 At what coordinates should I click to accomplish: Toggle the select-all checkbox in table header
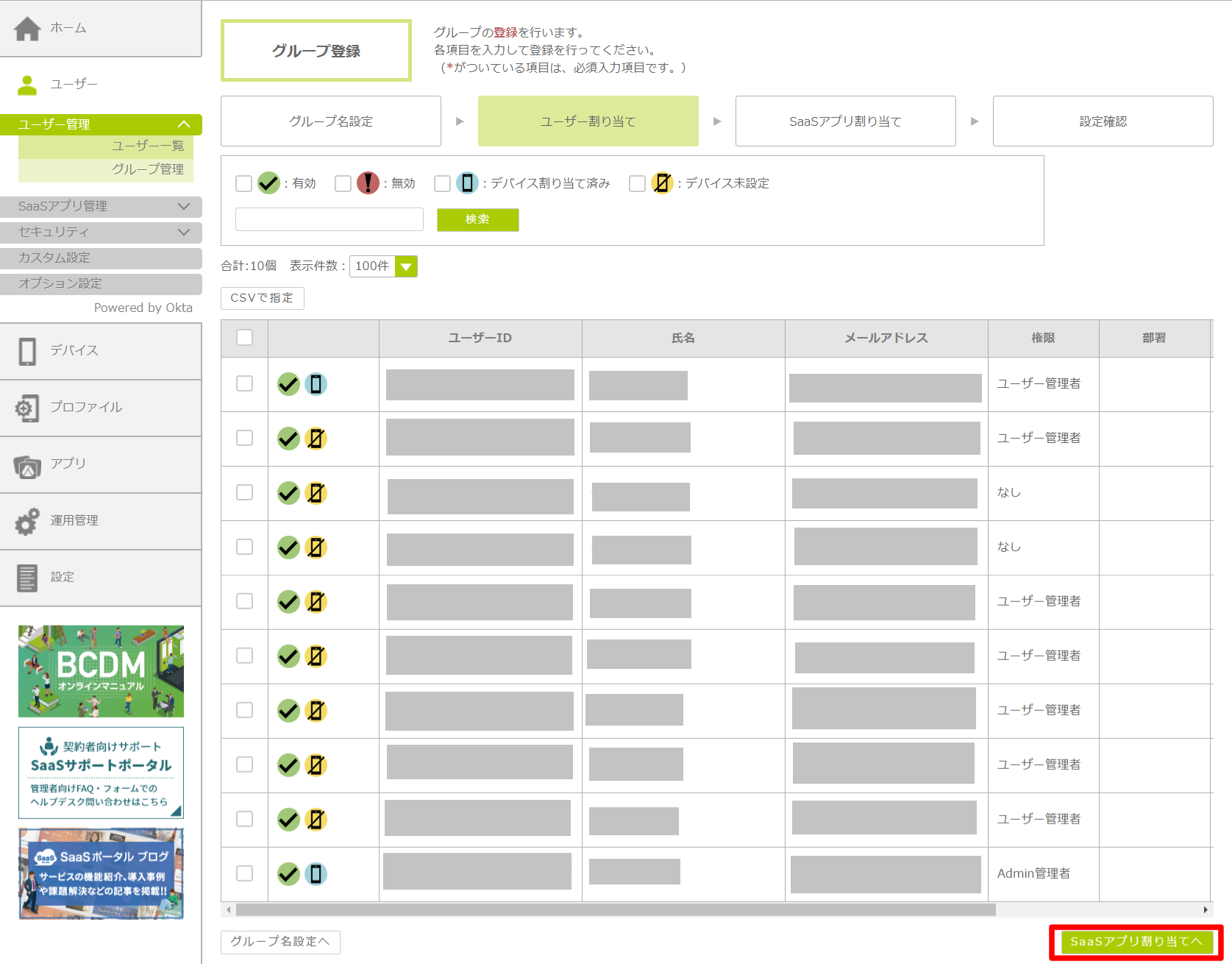pyautogui.click(x=244, y=338)
